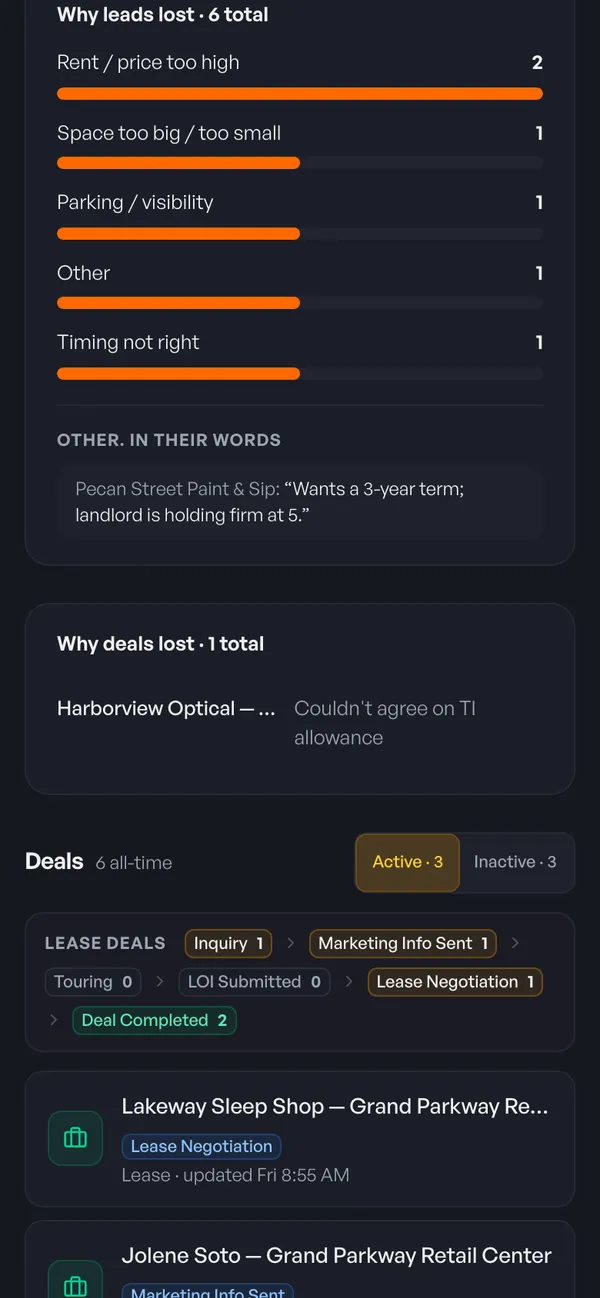Open Lakeway Sleep Shop briefcase icon

[x=75, y=1138]
